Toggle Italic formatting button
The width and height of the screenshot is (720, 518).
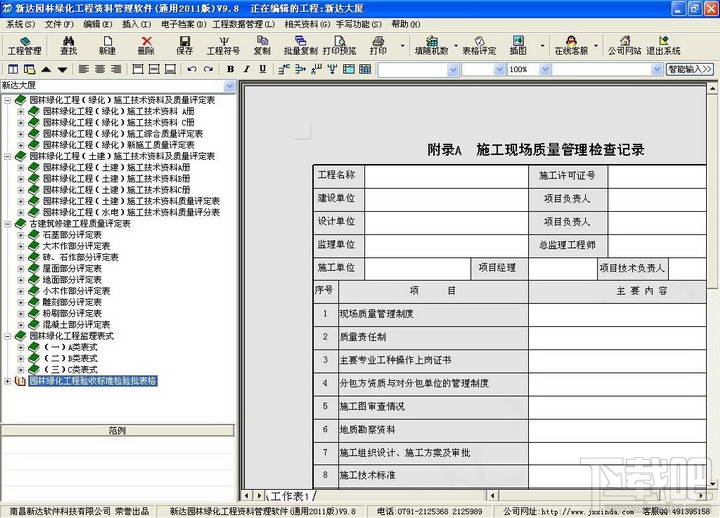pos(247,69)
